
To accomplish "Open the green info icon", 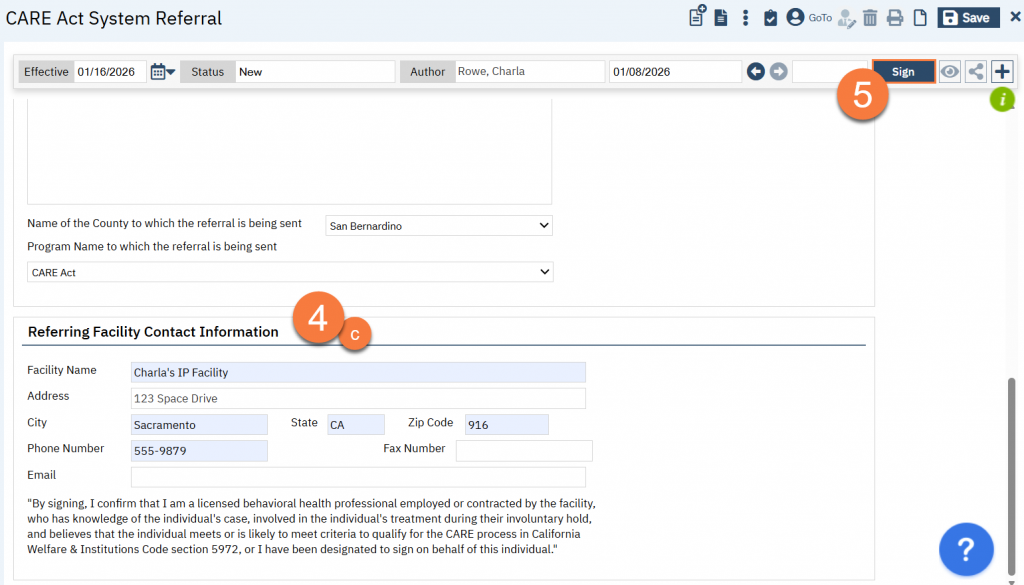I will pyautogui.click(x=1002, y=99).
